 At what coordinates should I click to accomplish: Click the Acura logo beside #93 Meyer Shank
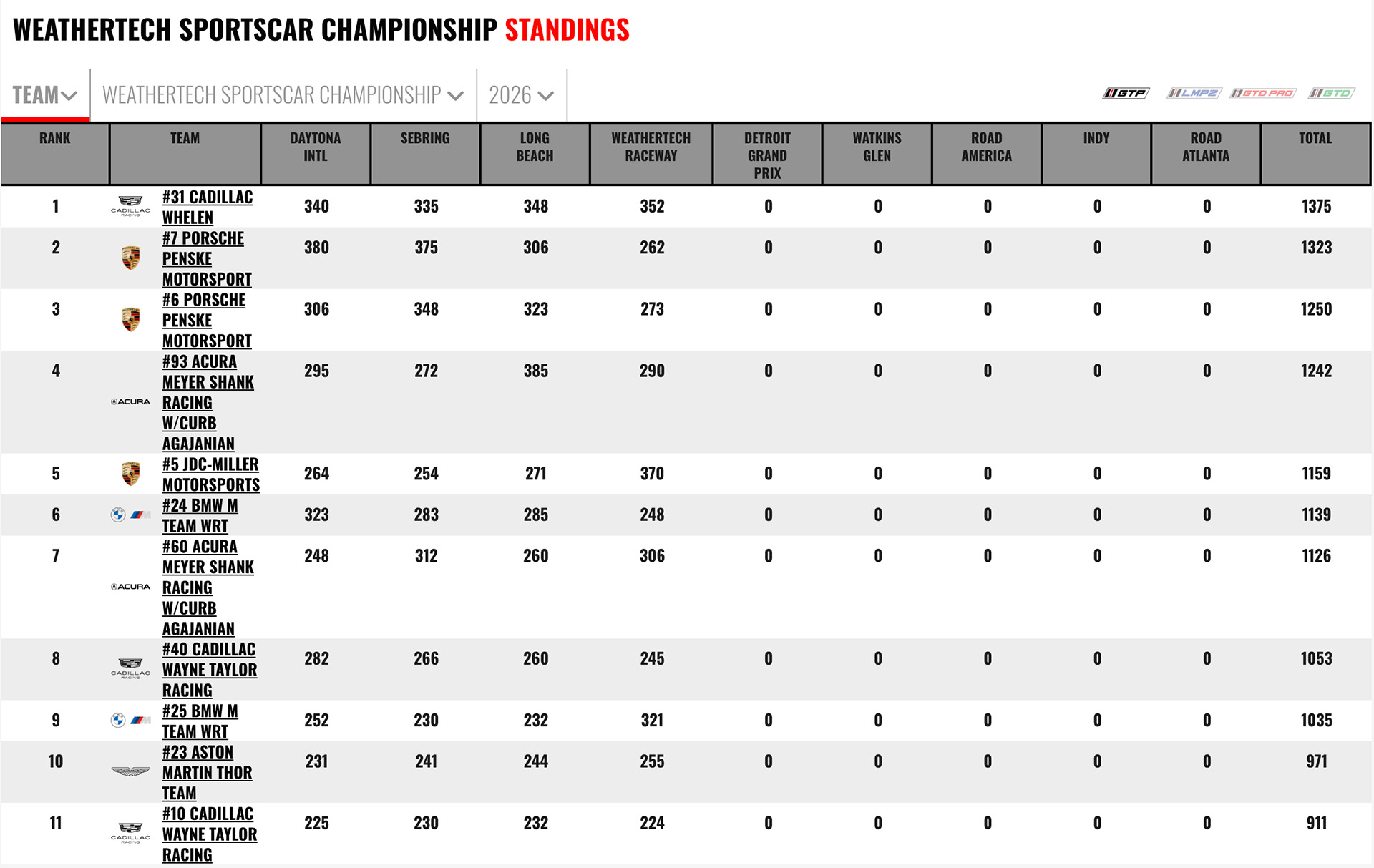coord(130,402)
